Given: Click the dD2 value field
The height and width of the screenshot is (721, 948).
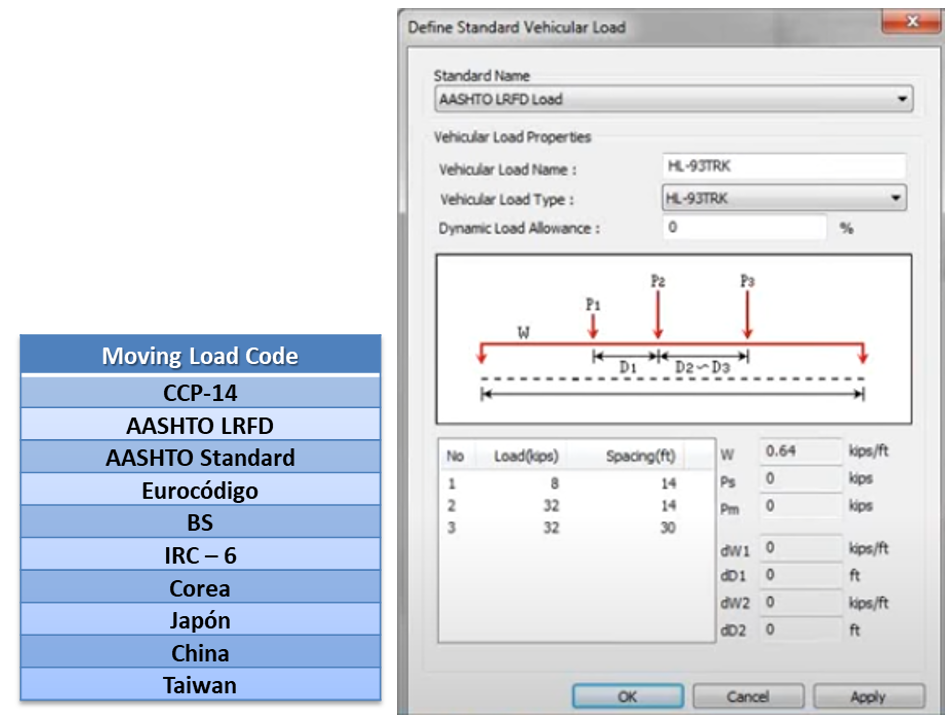Looking at the screenshot, I should click(x=800, y=630).
